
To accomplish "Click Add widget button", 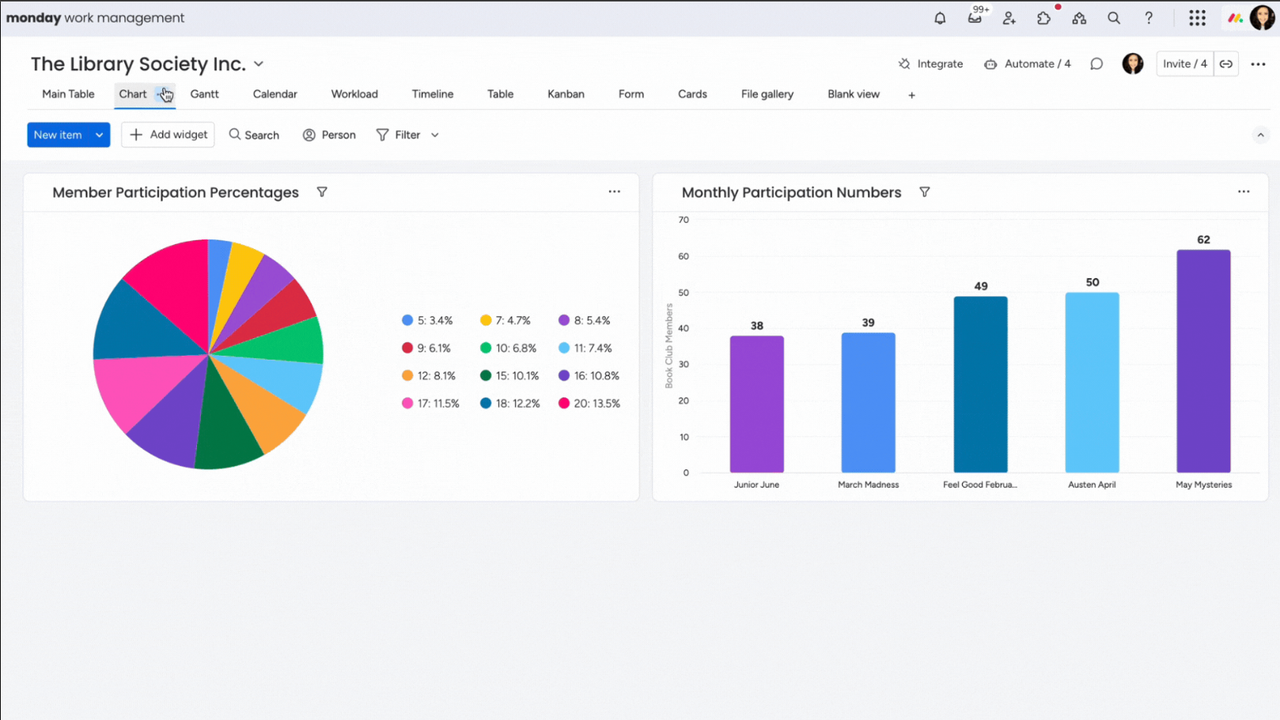I will coord(168,135).
